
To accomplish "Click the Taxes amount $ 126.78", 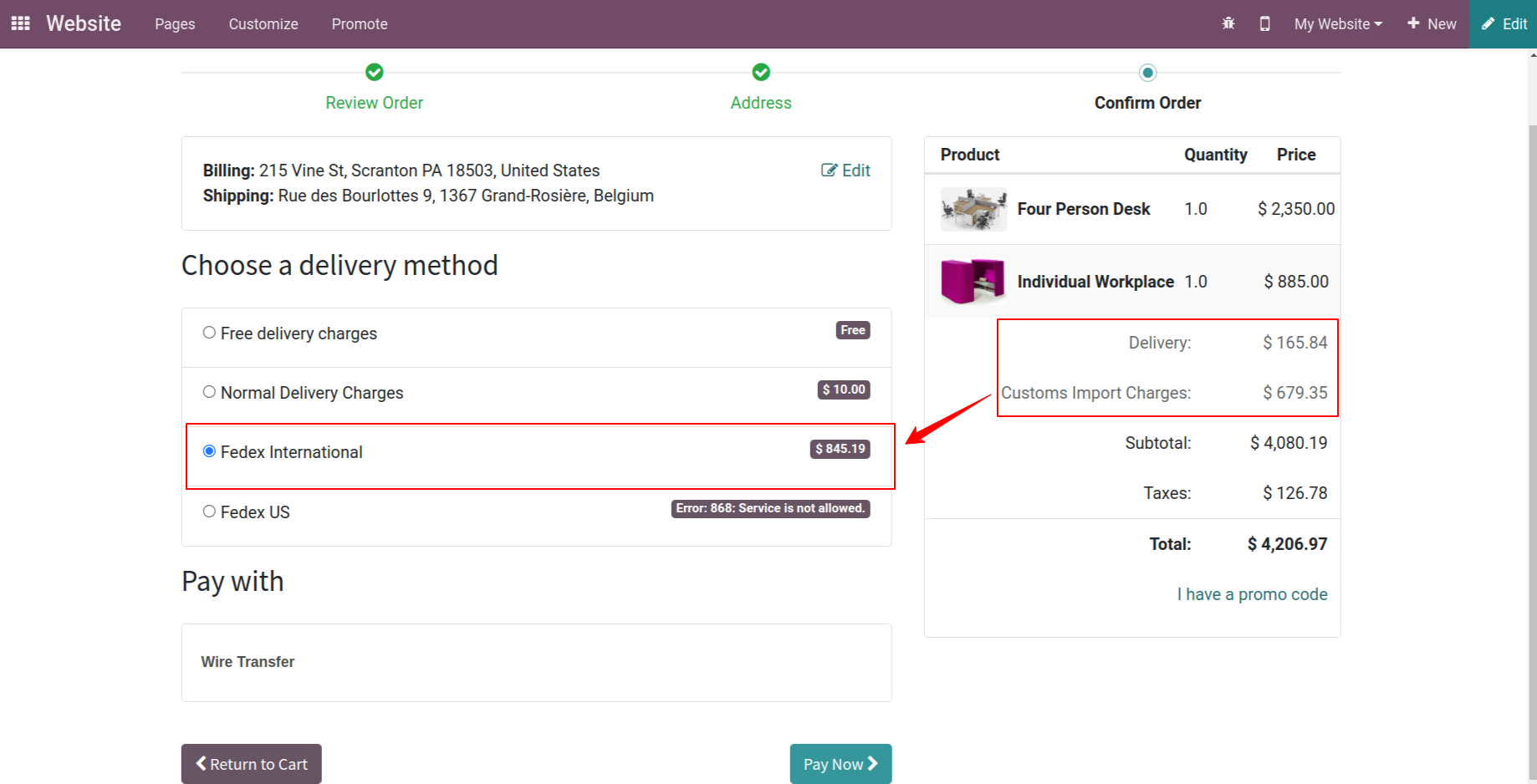I will pos(1294,493).
